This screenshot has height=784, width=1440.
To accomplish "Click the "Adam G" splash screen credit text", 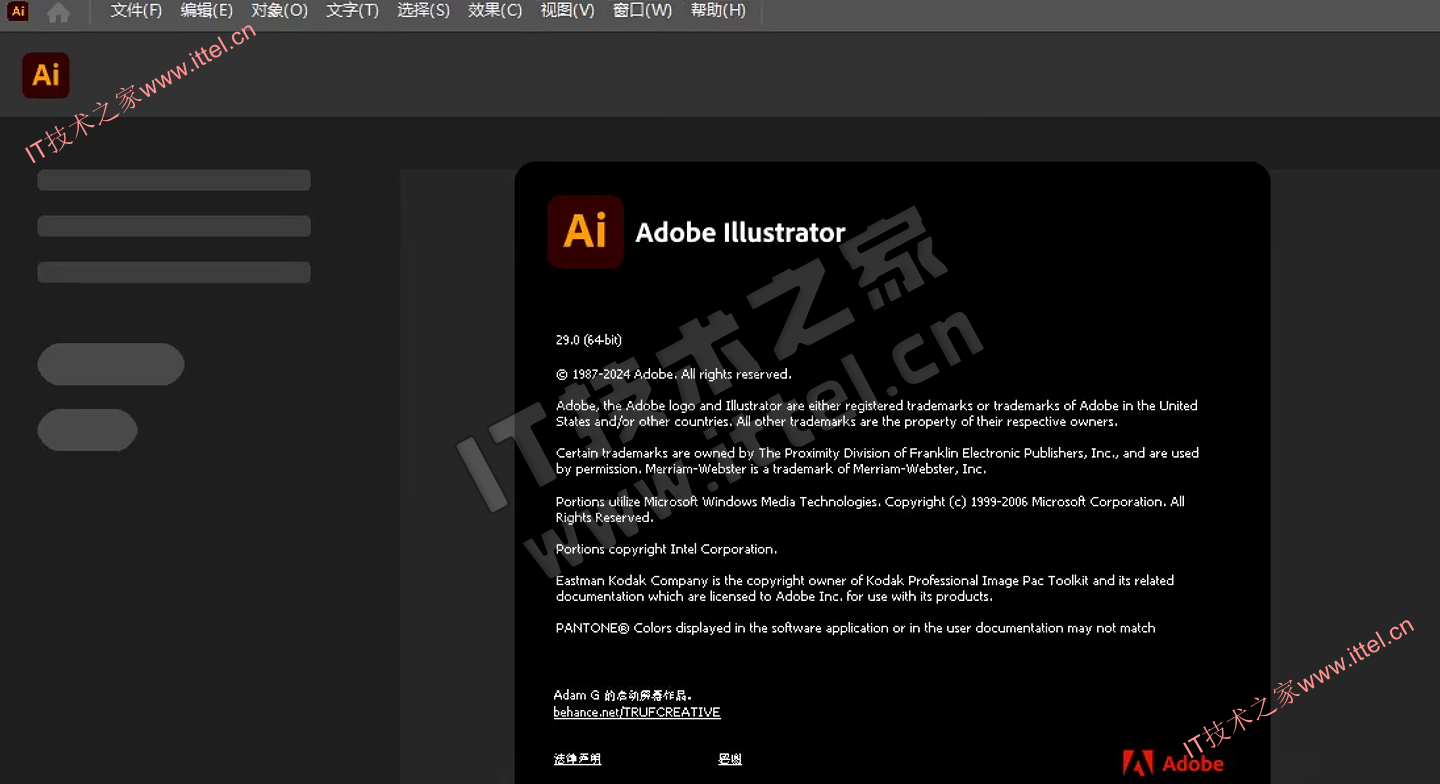I will (x=623, y=695).
